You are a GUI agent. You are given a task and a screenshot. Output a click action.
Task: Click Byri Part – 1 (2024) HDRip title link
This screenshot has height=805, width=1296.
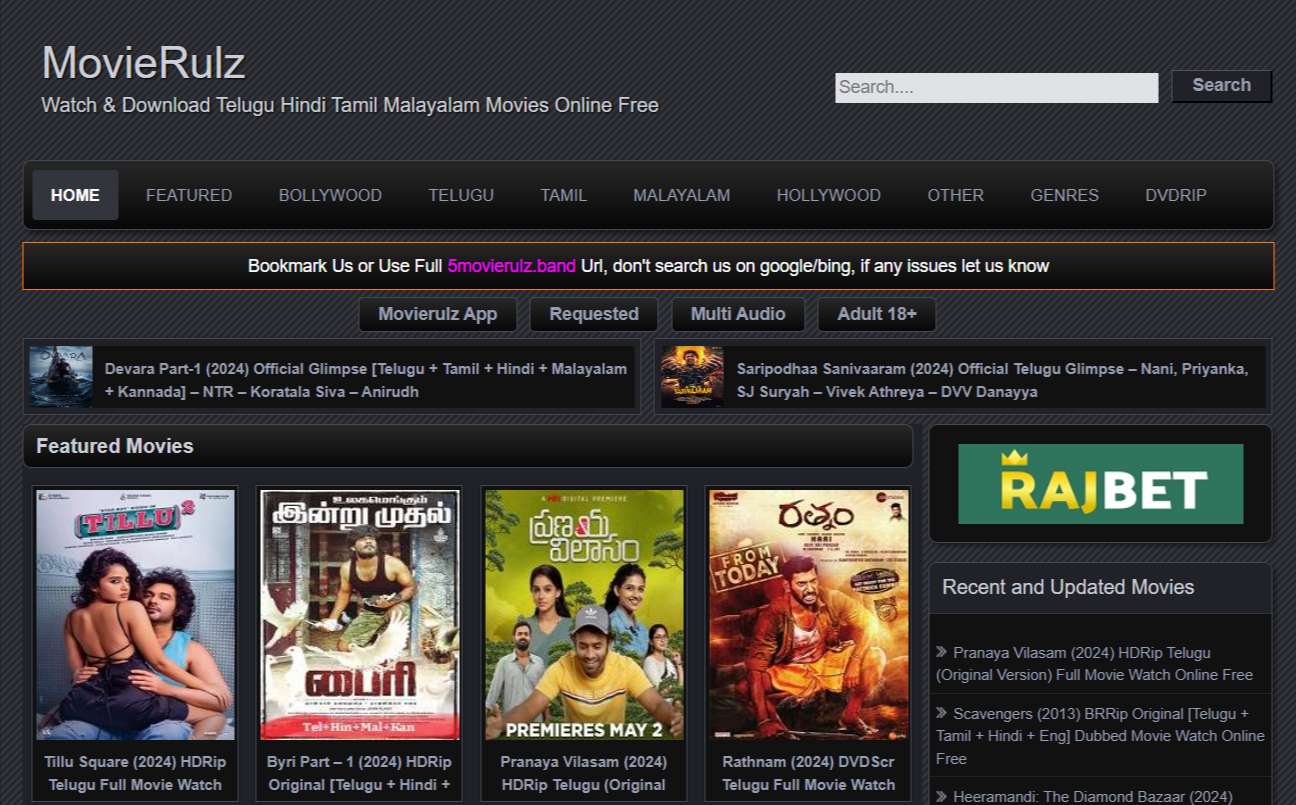(360, 773)
